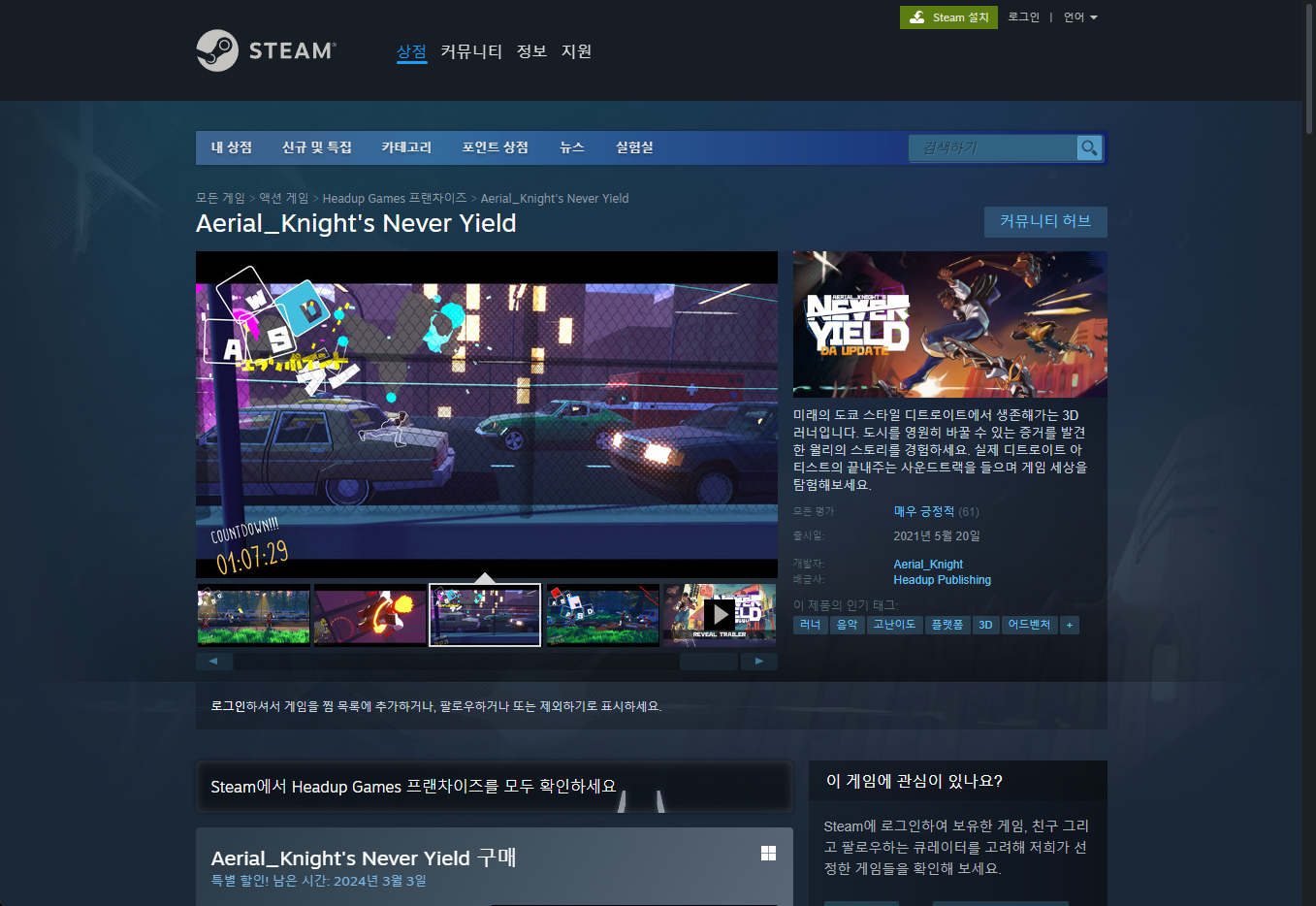Click the 음악 tag

pyautogui.click(x=848, y=625)
